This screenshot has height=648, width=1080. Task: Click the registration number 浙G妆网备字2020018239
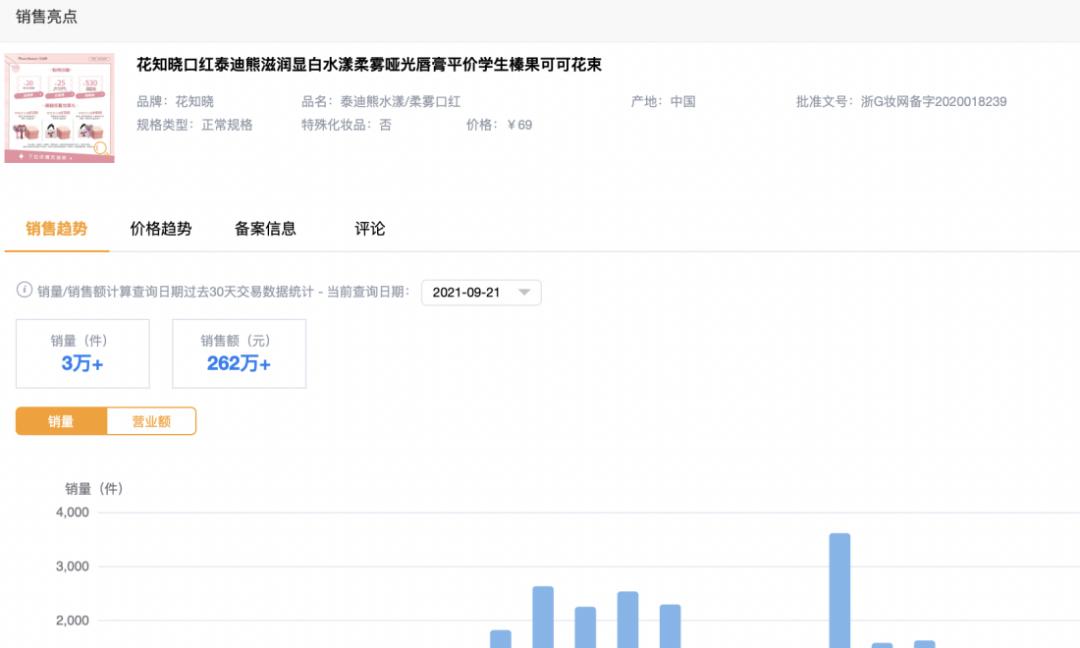pyautogui.click(x=935, y=101)
